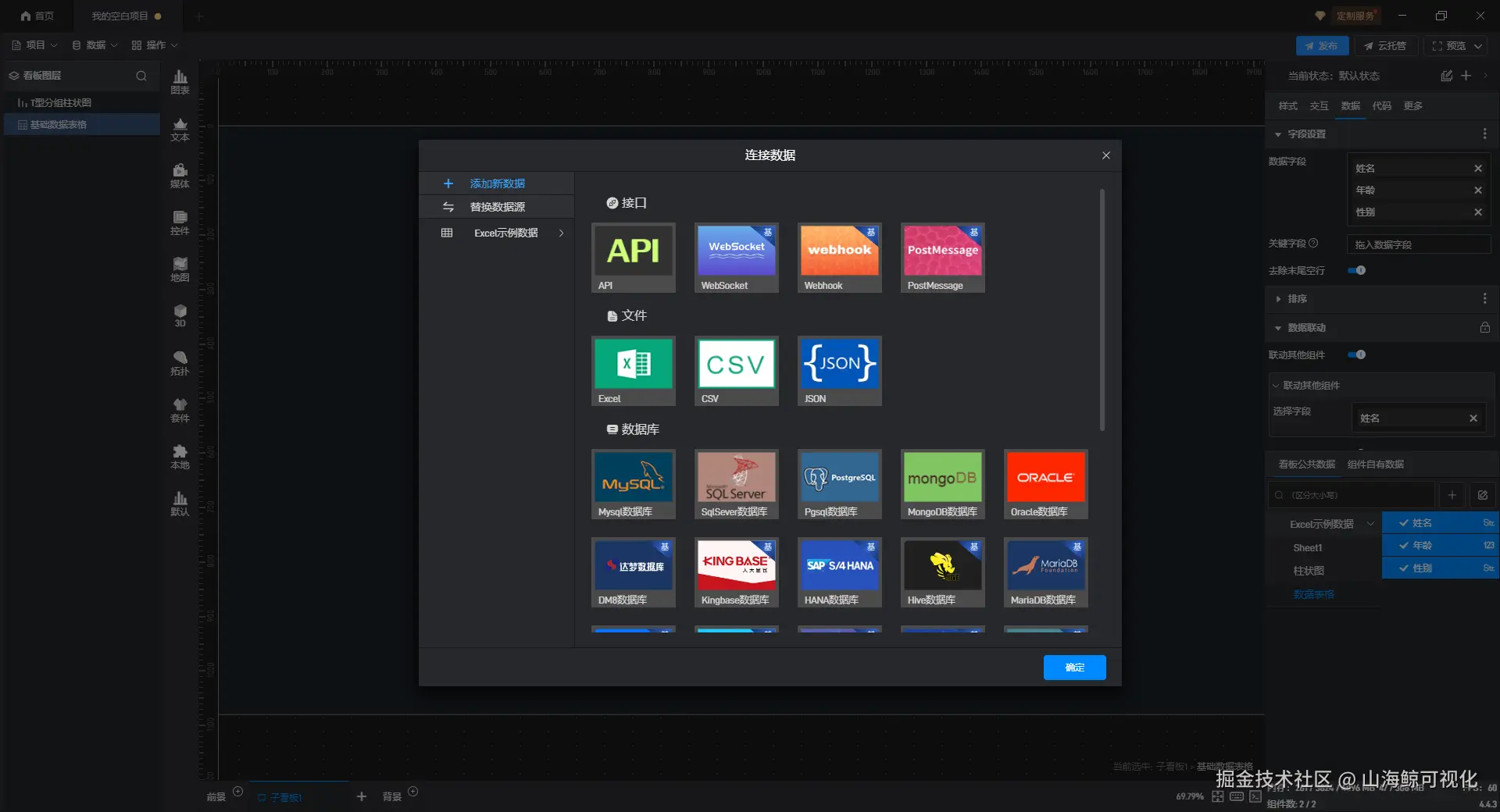Open the 项目 dropdown menu
This screenshot has width=1500, height=812.
(34, 45)
